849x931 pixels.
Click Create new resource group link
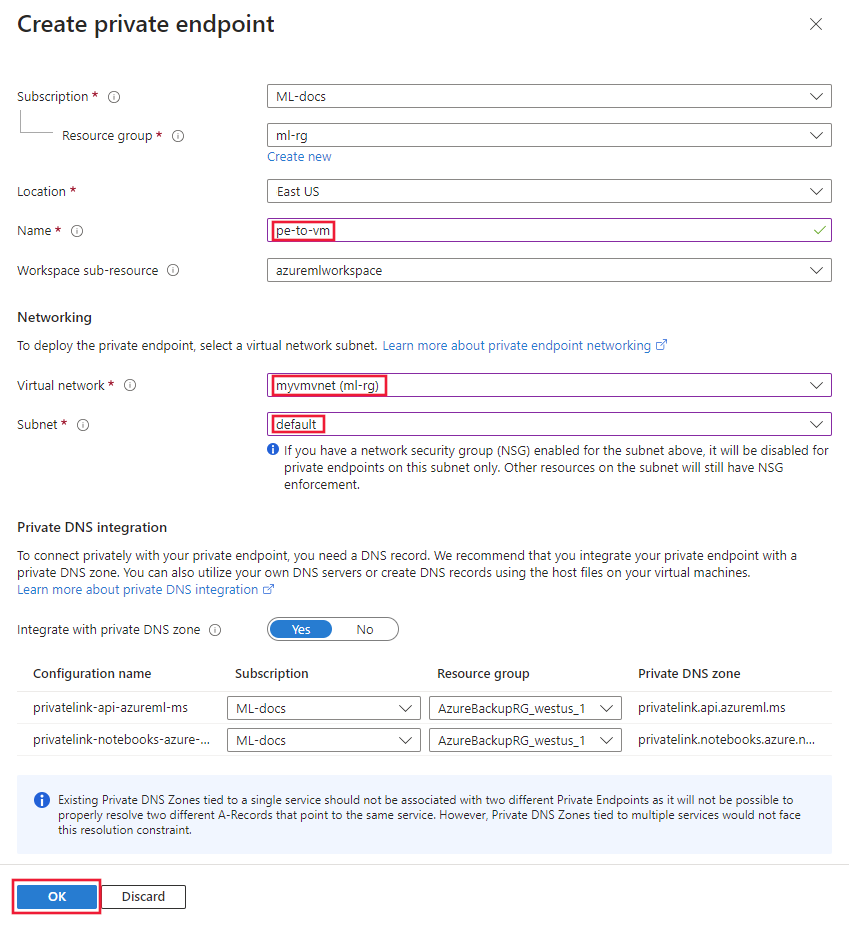(x=299, y=156)
